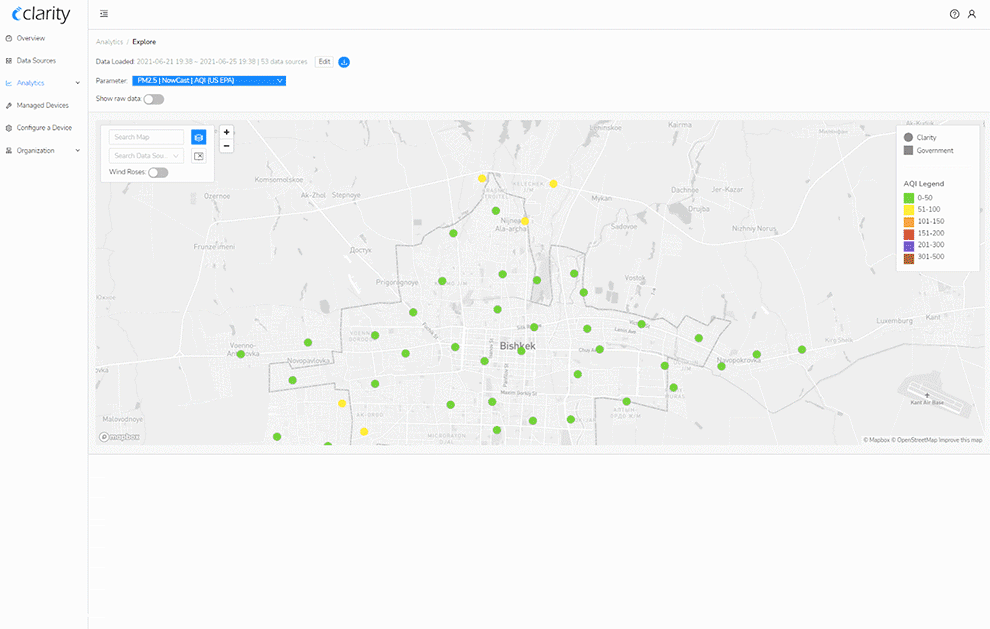Toggle Government data sources in legend
The height and width of the screenshot is (629, 990).
910,150
